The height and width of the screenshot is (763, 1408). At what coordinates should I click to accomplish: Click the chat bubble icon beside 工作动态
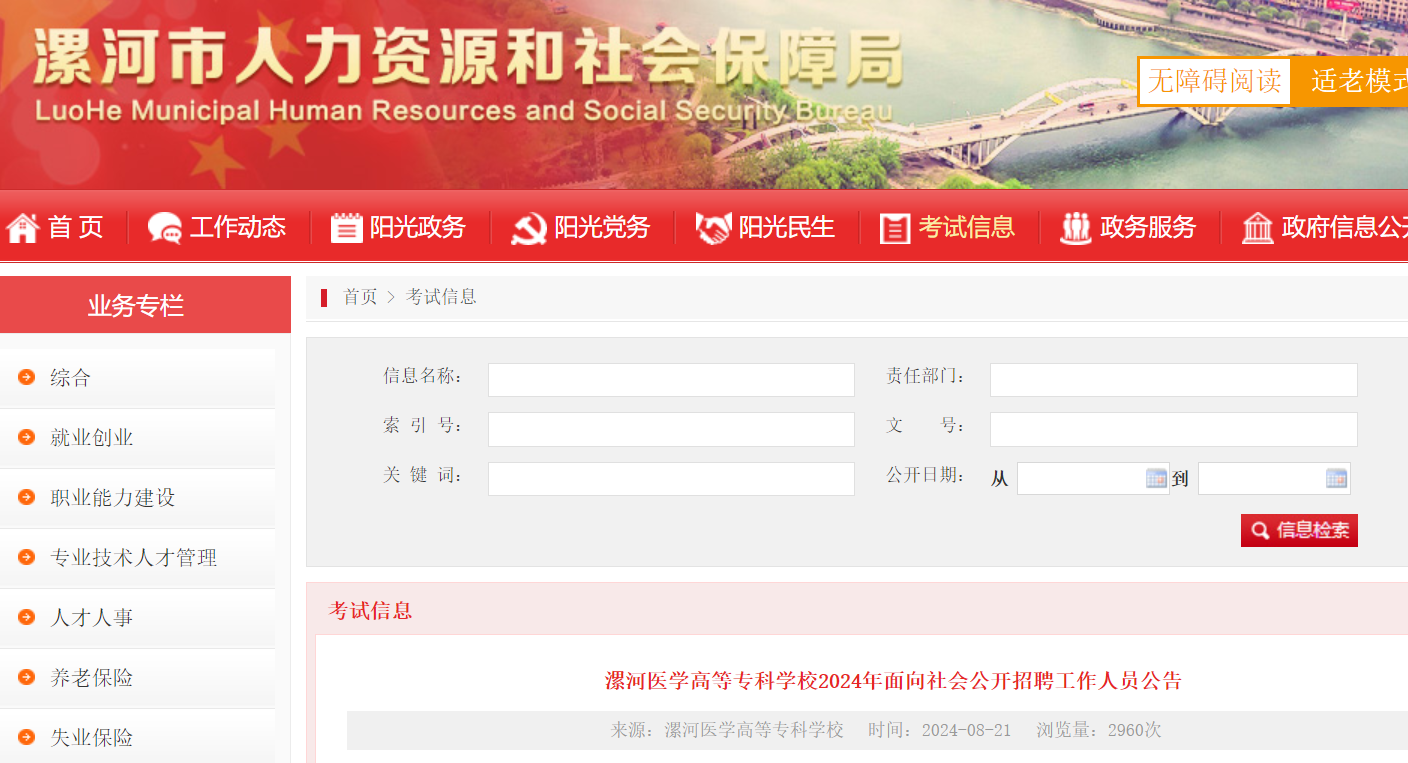click(x=165, y=228)
